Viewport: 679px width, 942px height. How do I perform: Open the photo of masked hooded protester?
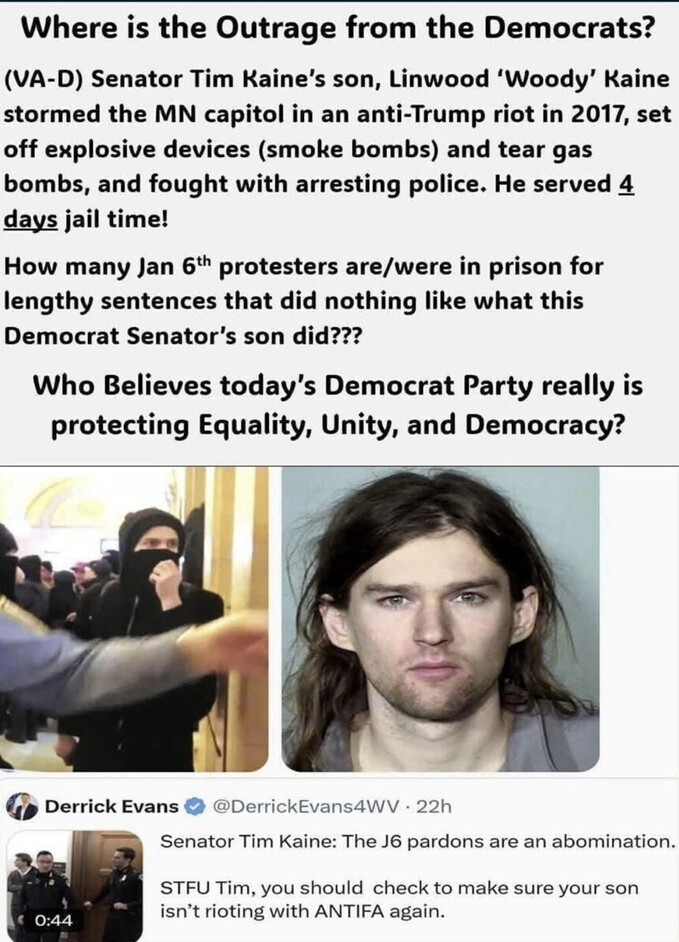coord(133,619)
